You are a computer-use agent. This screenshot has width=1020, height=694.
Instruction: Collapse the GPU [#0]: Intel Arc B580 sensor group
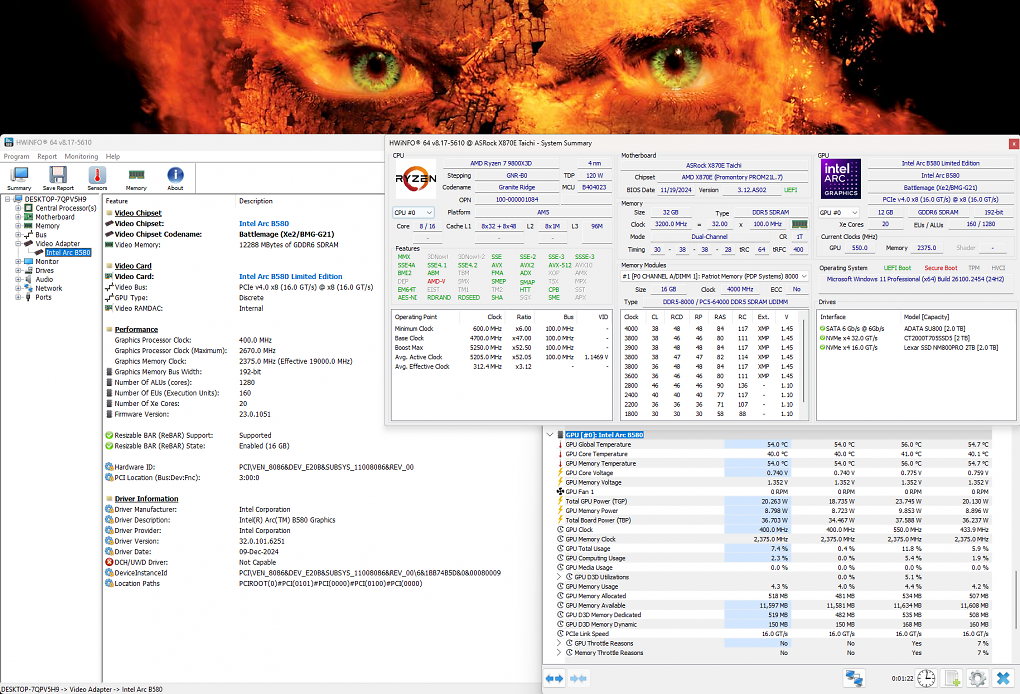[550, 434]
